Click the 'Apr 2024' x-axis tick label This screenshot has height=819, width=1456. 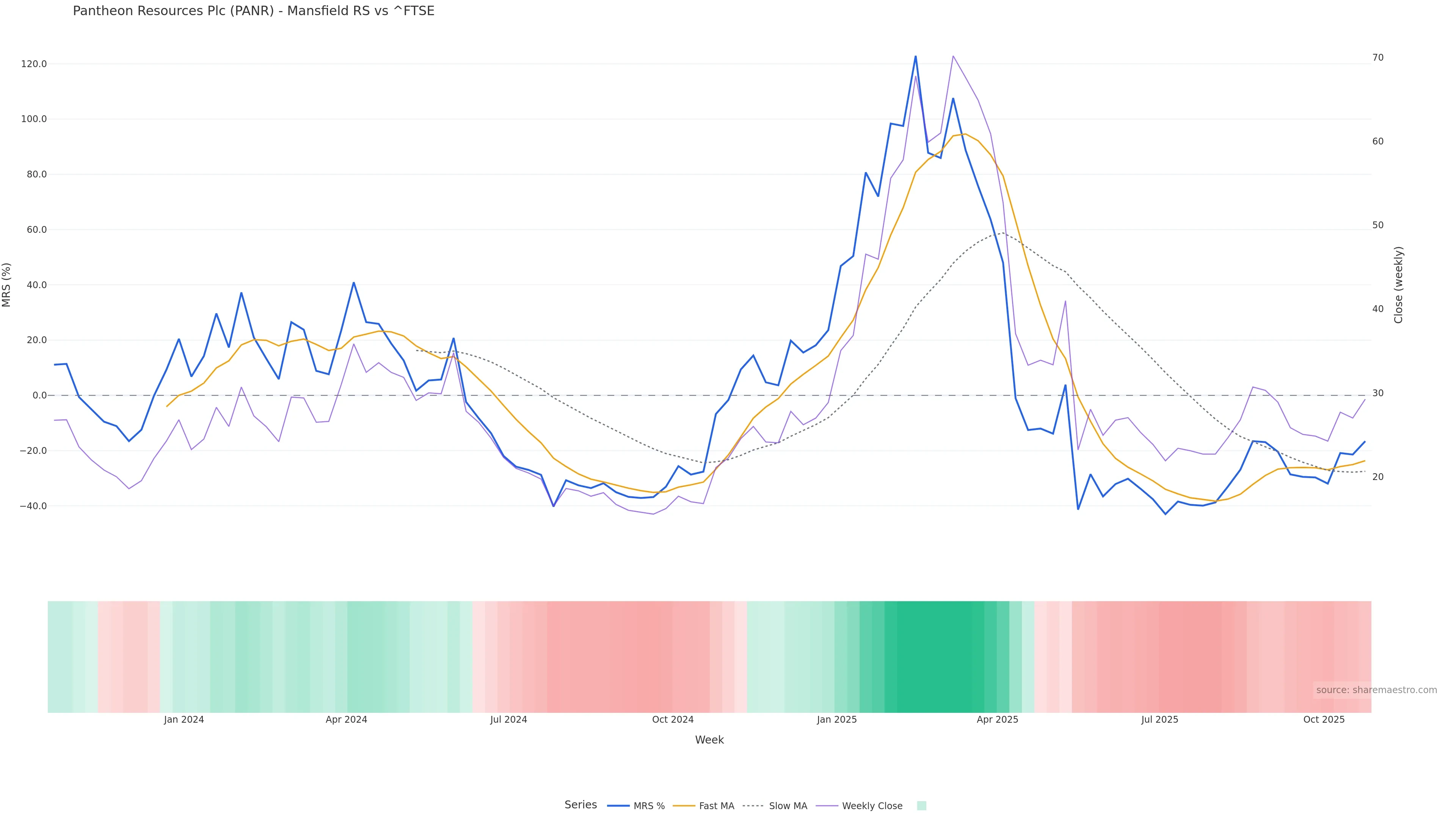(346, 720)
